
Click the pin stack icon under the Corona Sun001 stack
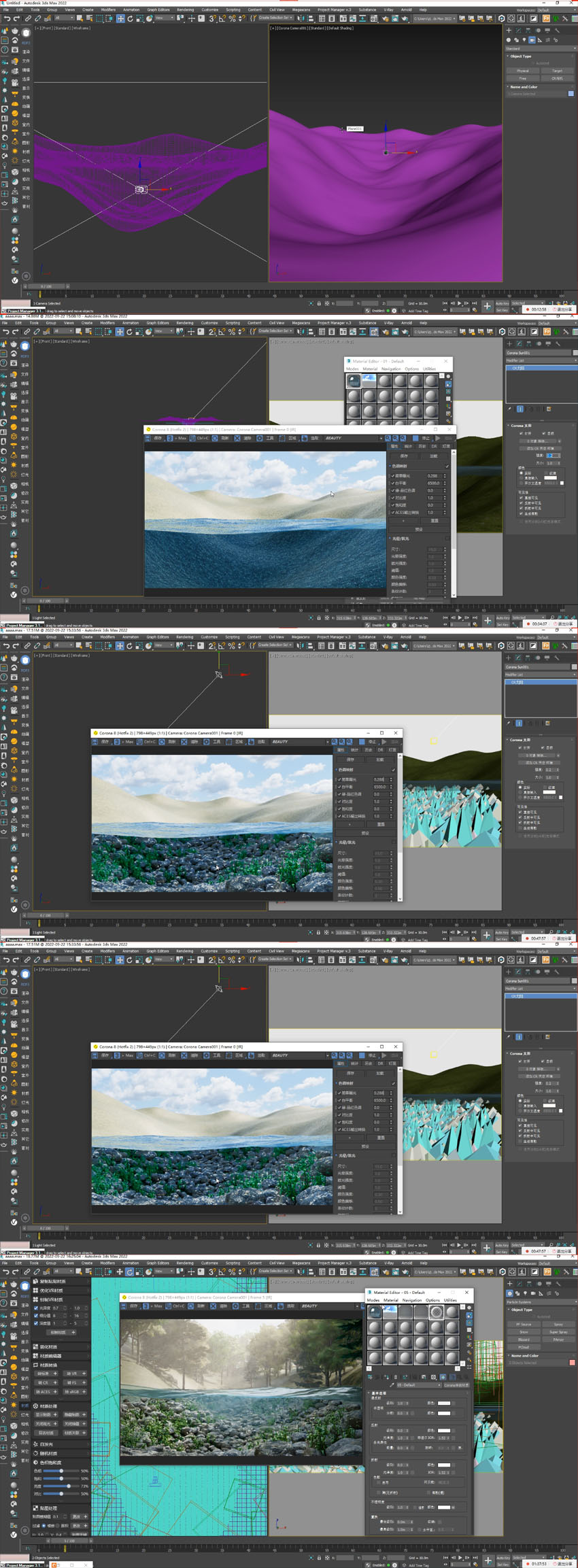coord(509,409)
